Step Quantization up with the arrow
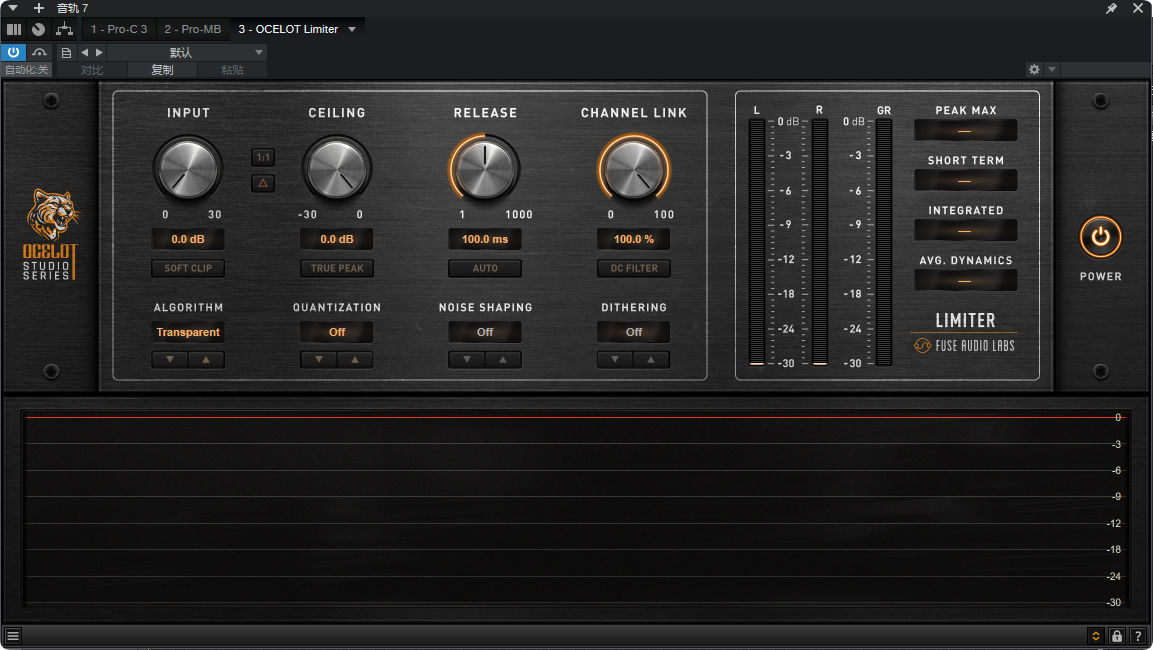 354,360
